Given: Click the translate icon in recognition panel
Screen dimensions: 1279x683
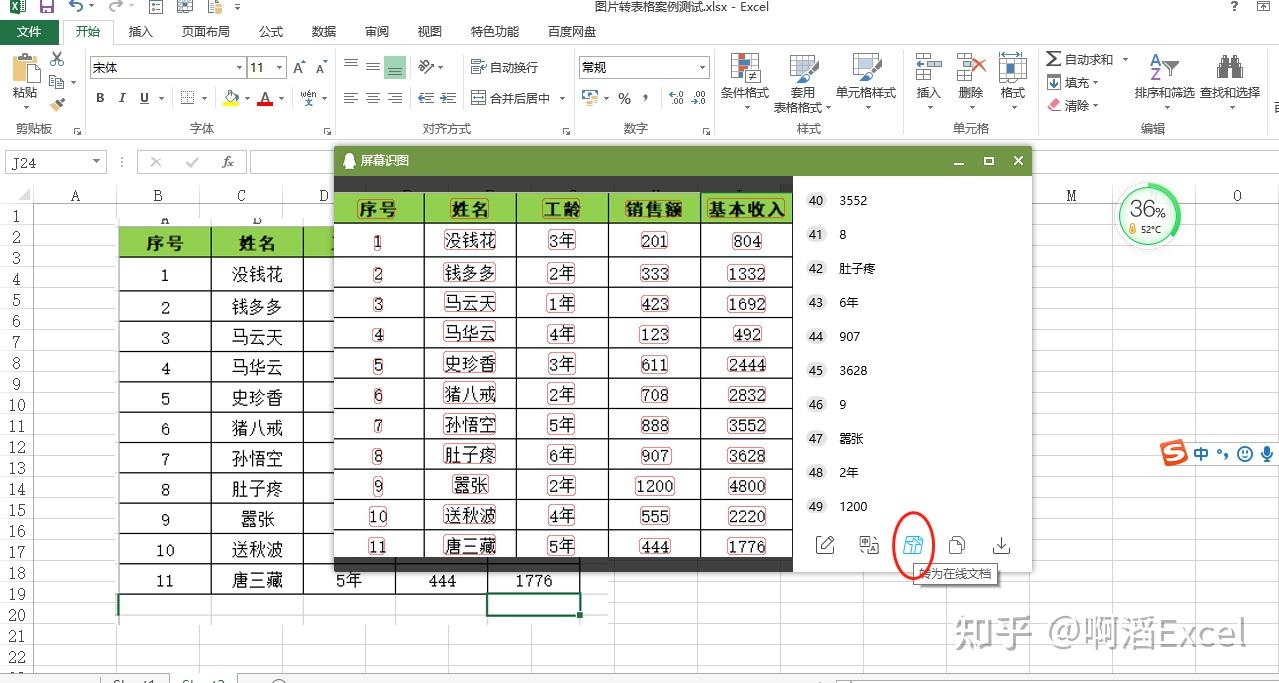Looking at the screenshot, I should (869, 545).
